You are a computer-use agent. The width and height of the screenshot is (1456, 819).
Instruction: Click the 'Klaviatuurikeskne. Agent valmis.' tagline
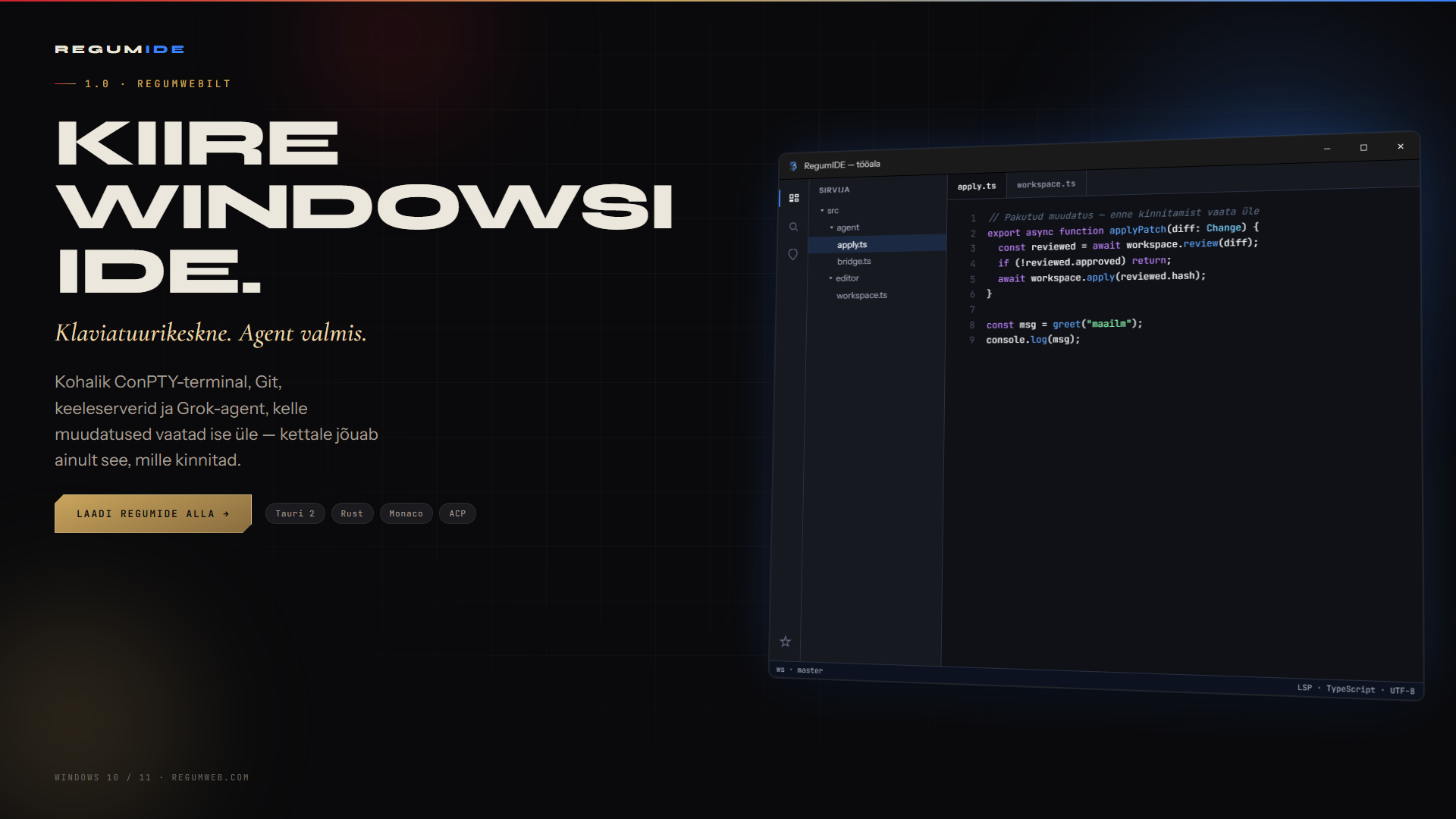pyautogui.click(x=211, y=334)
